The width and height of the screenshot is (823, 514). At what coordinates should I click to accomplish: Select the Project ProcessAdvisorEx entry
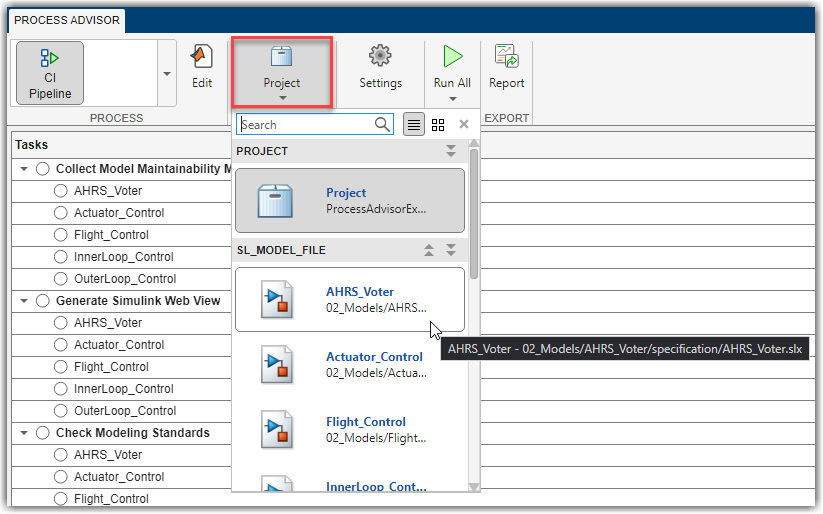(350, 200)
